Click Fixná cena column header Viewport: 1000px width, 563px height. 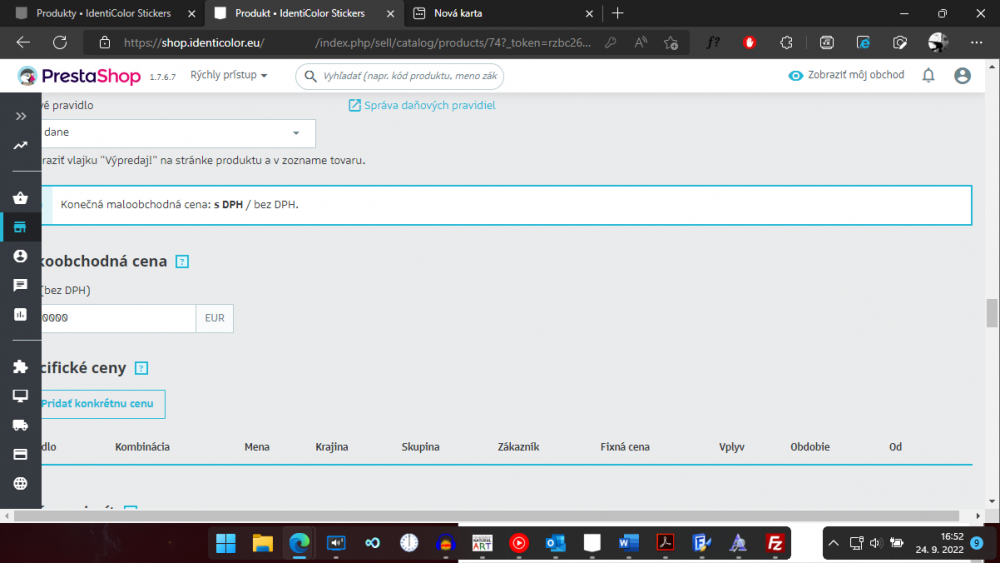click(x=625, y=447)
